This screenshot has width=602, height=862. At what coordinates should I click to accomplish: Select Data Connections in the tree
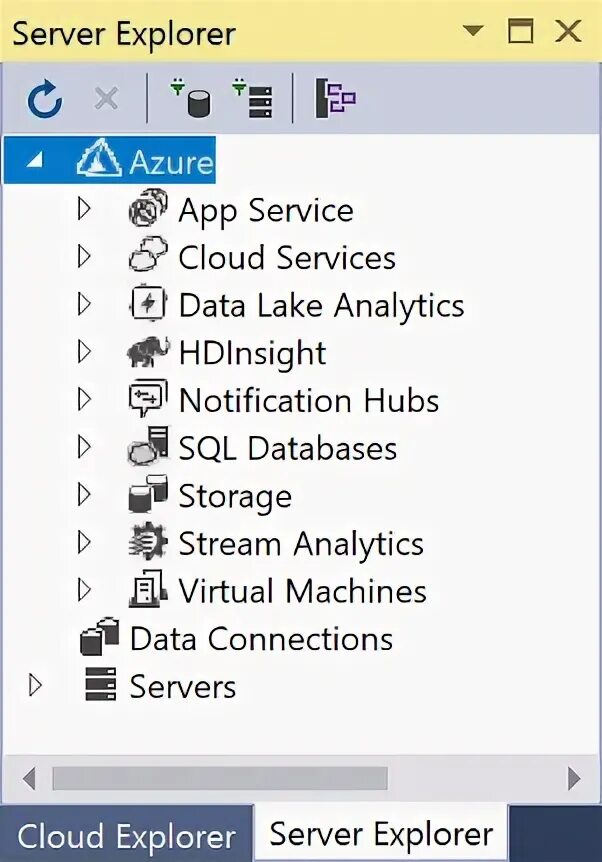[261, 639]
